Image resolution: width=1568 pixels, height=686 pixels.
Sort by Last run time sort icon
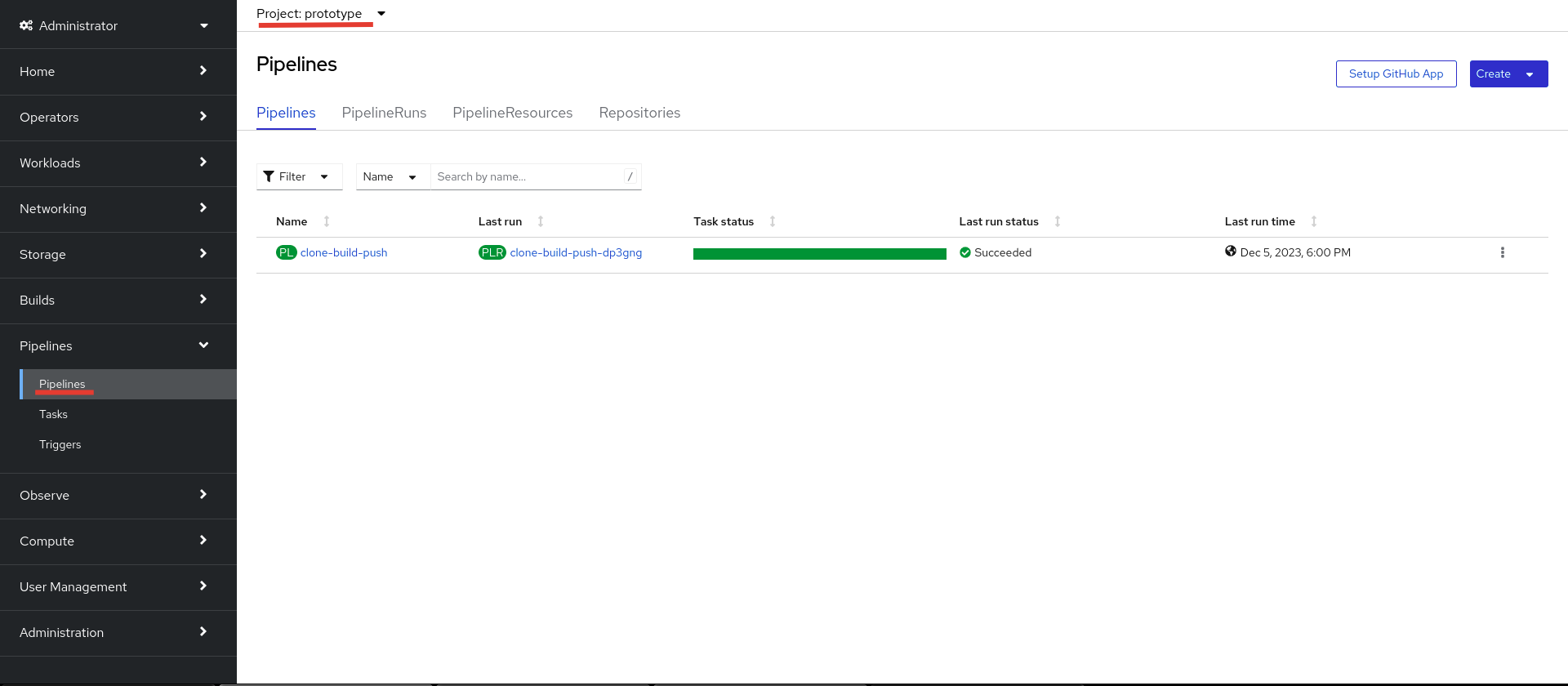click(x=1314, y=221)
